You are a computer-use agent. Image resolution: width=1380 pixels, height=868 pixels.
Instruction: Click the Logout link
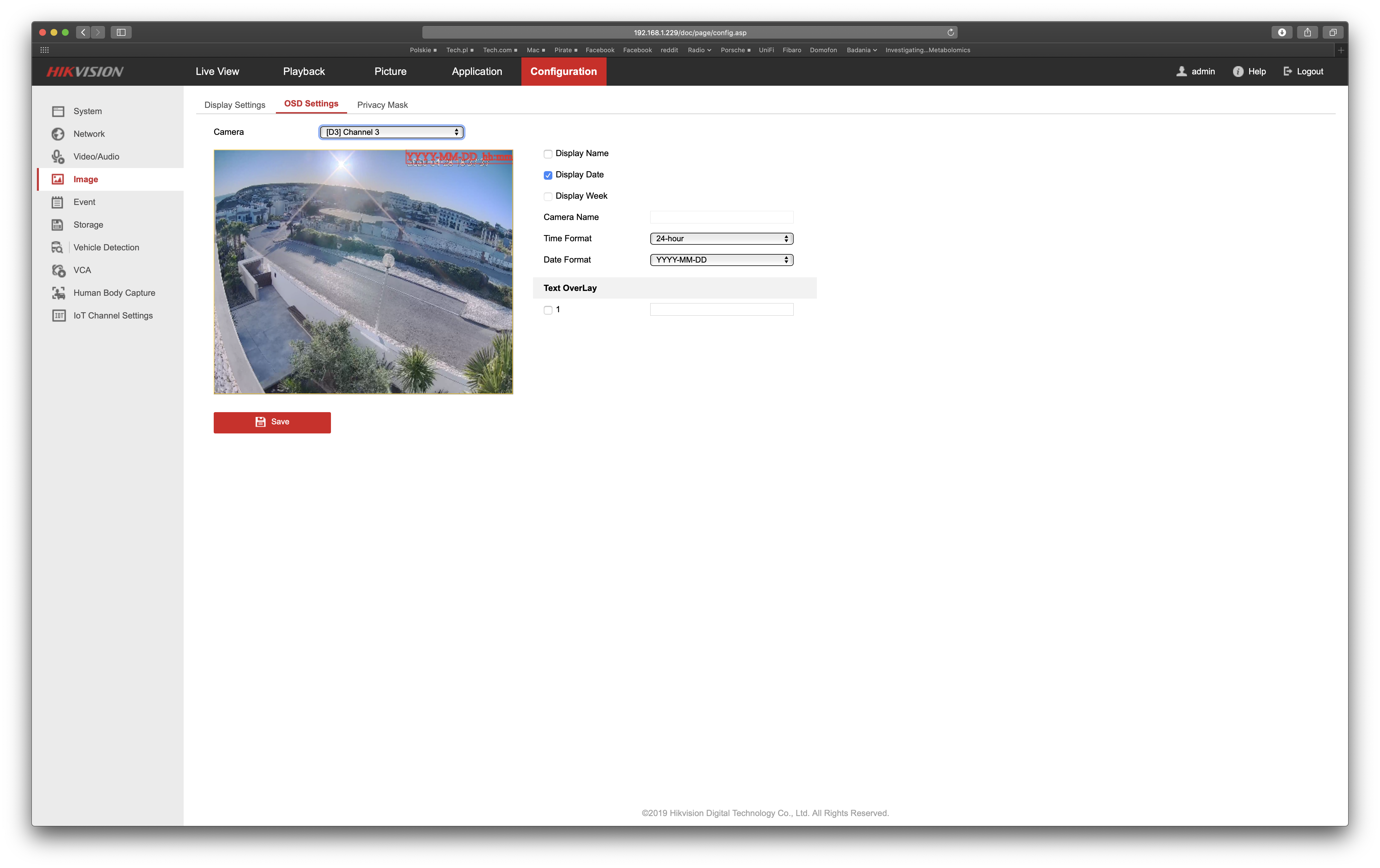coord(1303,72)
